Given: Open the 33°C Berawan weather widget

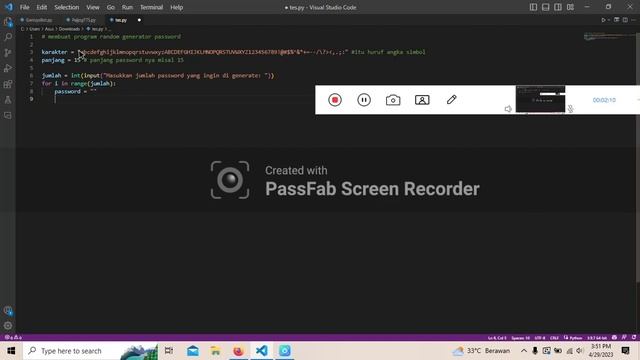Looking at the screenshot, I should 481,351.
